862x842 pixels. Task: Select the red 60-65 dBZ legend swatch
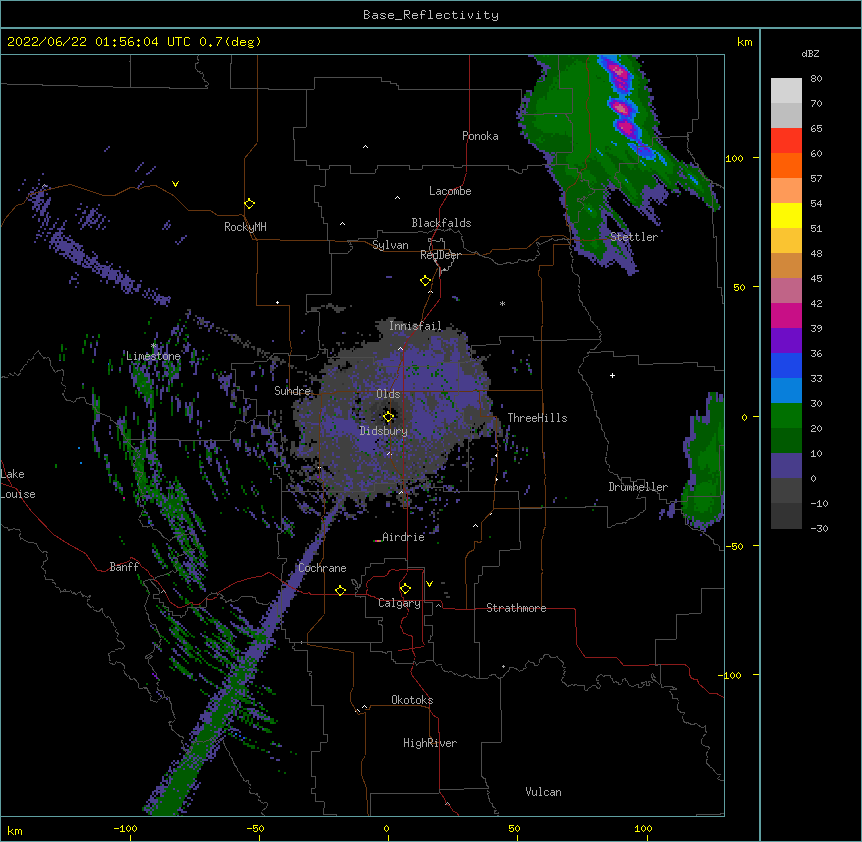(786, 141)
